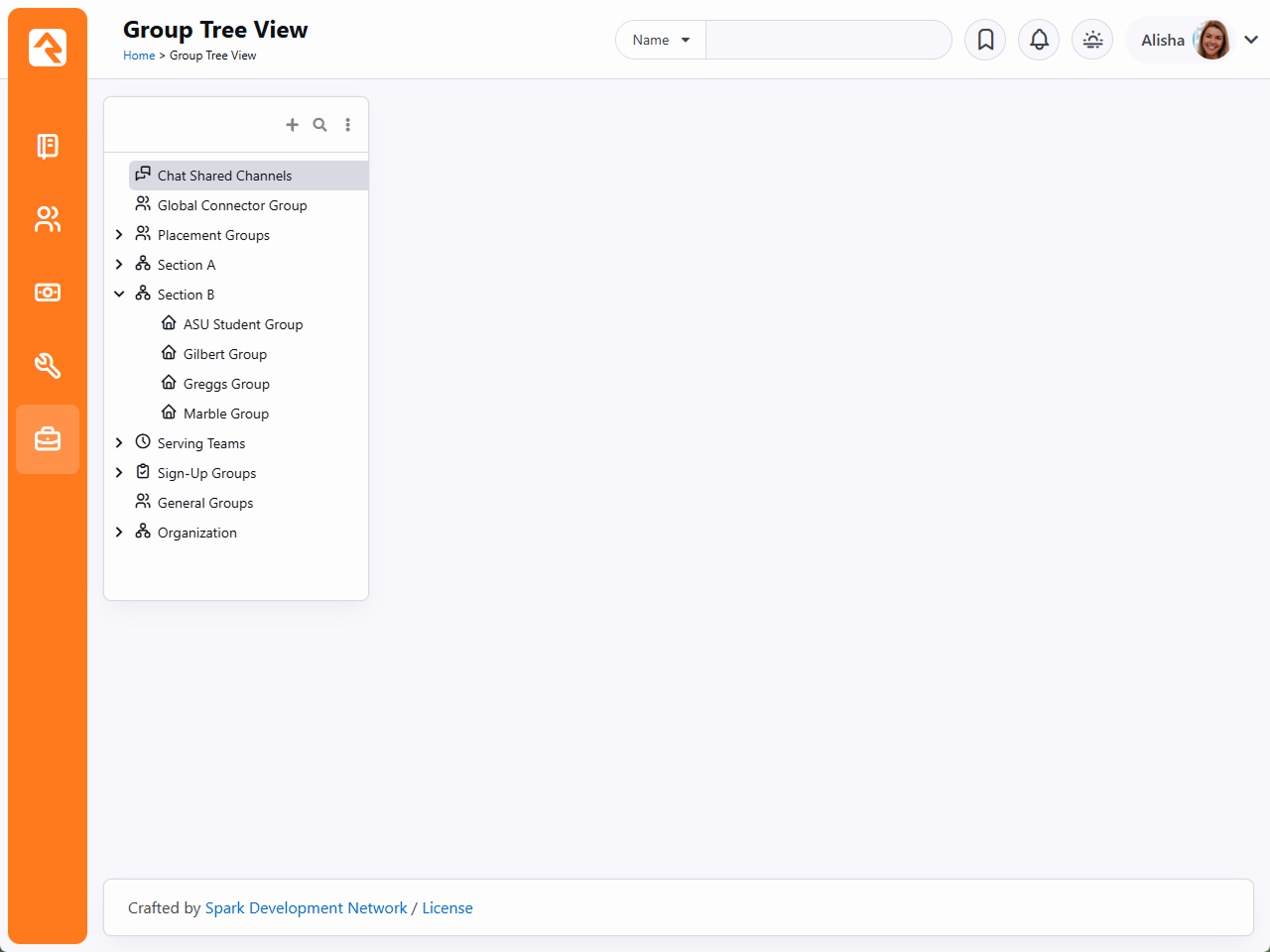Click the magnifier search icon in the tree panel
This screenshot has width=1270, height=952.
click(x=319, y=125)
